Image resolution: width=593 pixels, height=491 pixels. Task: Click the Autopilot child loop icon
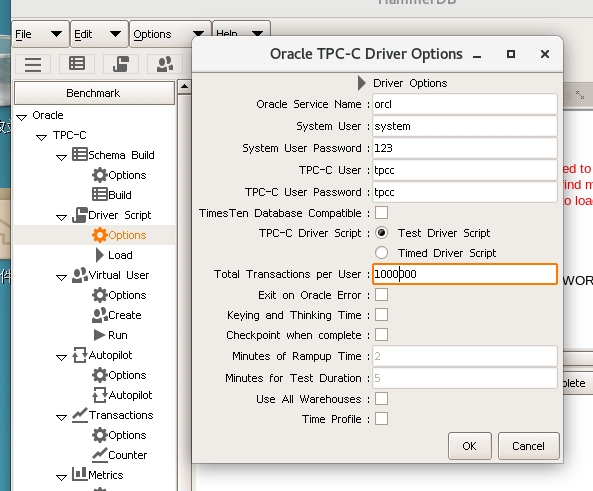point(100,395)
